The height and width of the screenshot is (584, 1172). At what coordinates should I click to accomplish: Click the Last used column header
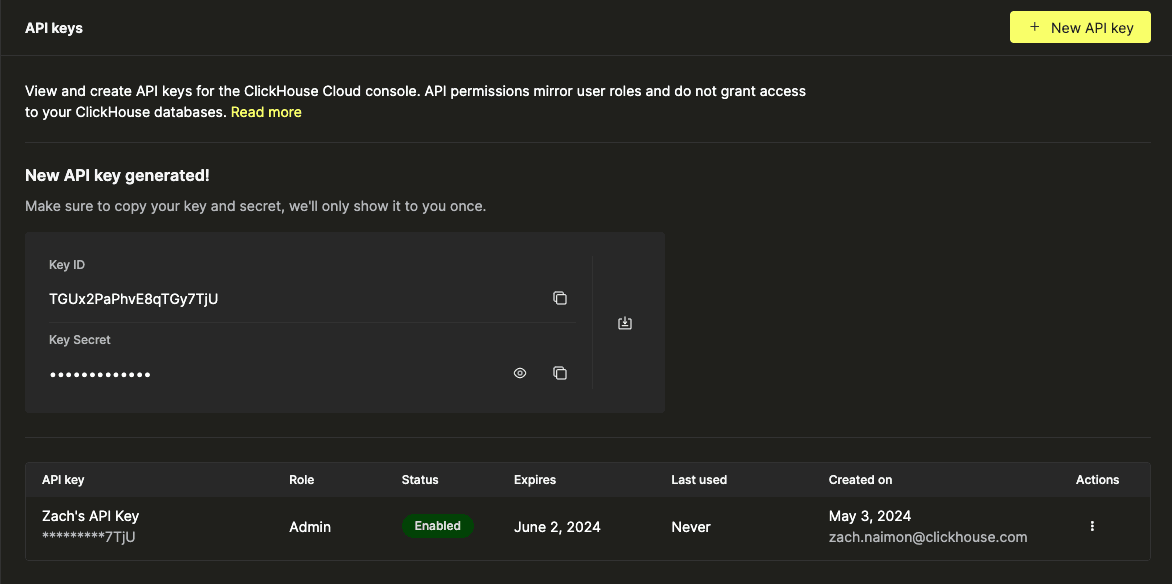pos(699,480)
